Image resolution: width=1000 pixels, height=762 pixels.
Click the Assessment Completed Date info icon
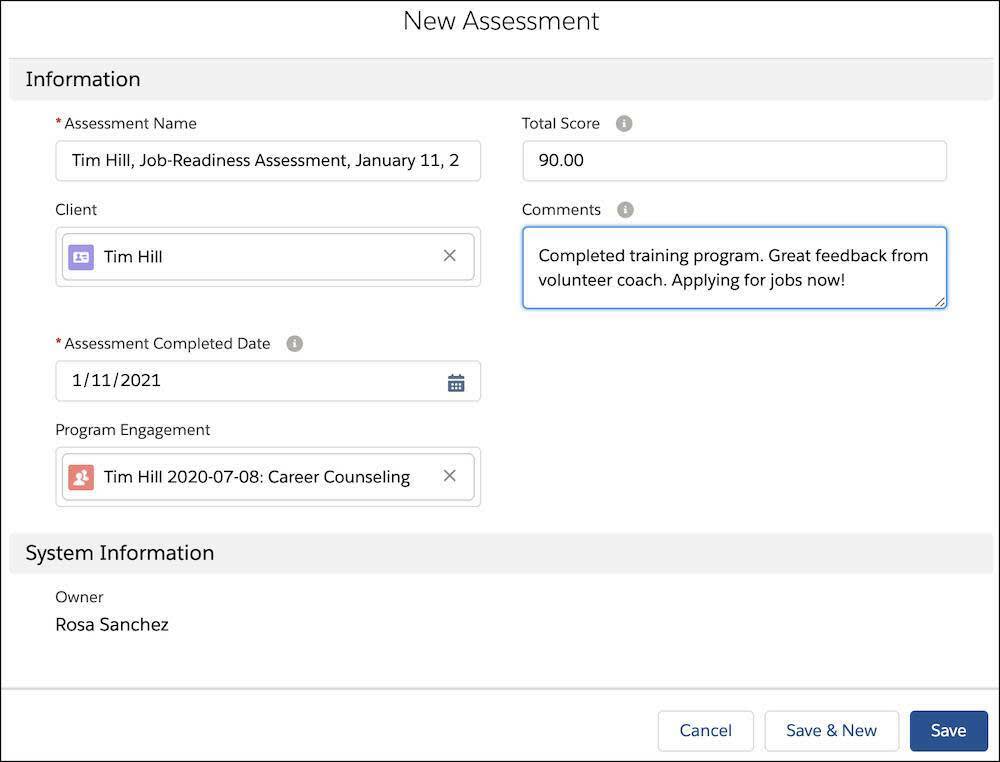point(294,344)
